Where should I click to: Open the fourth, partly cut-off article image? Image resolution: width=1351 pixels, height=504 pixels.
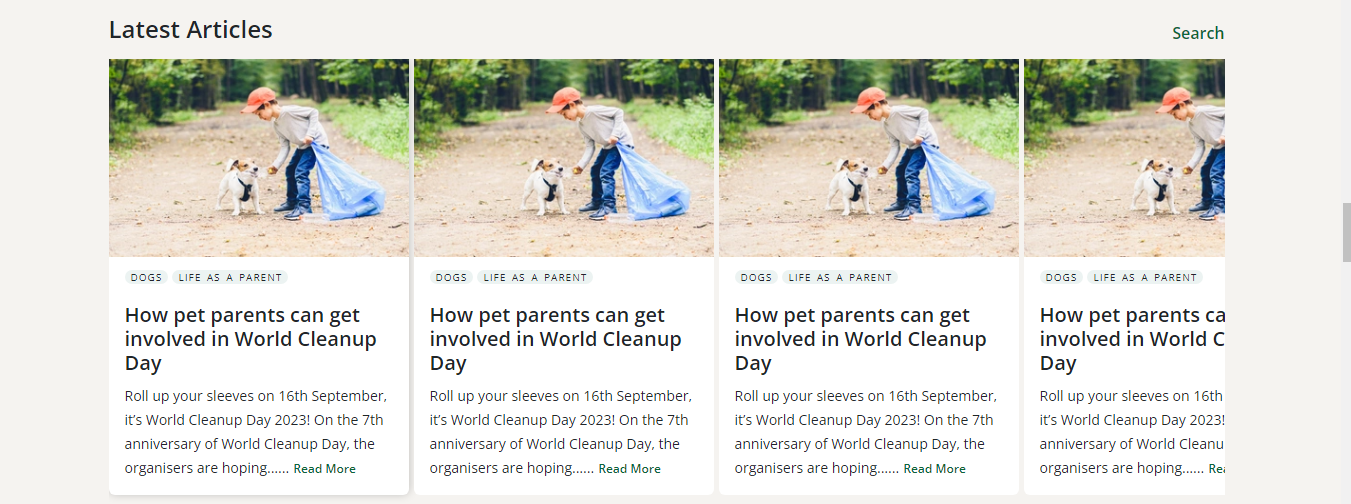click(1124, 158)
